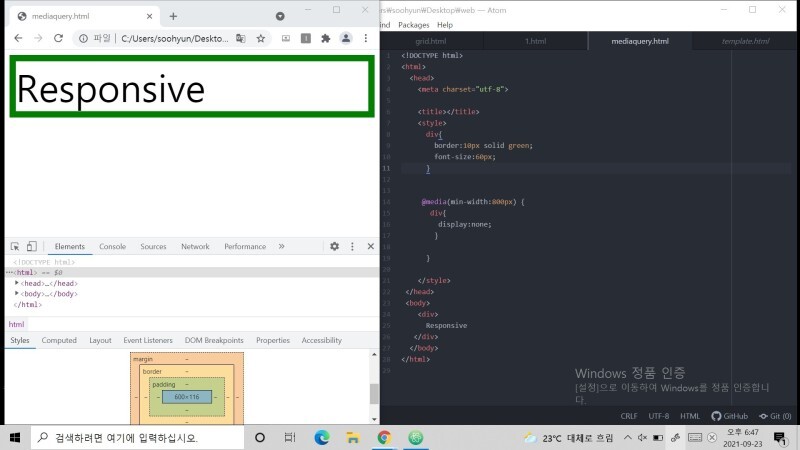The width and height of the screenshot is (800, 450).
Task: Open the DOM Breakpoints pane tab
Action: [x=214, y=340]
